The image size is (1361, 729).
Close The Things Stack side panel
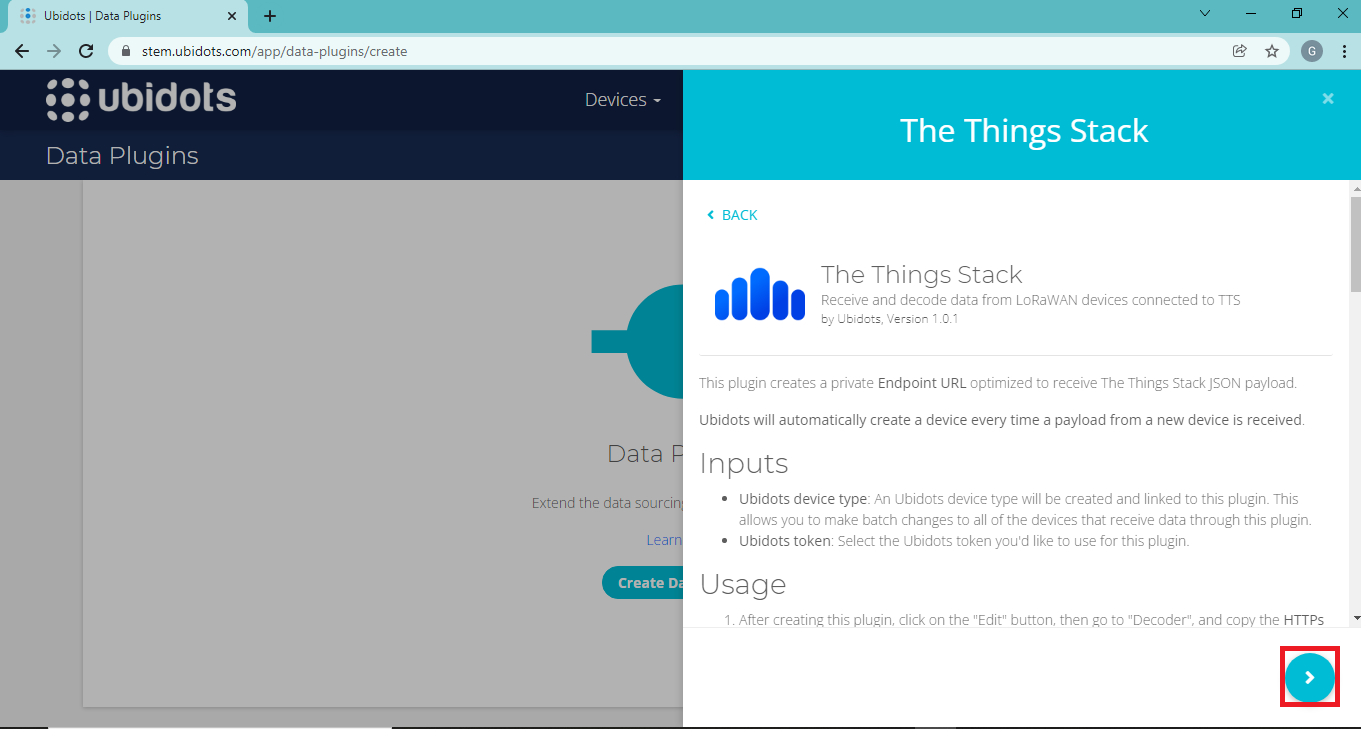tap(1328, 98)
